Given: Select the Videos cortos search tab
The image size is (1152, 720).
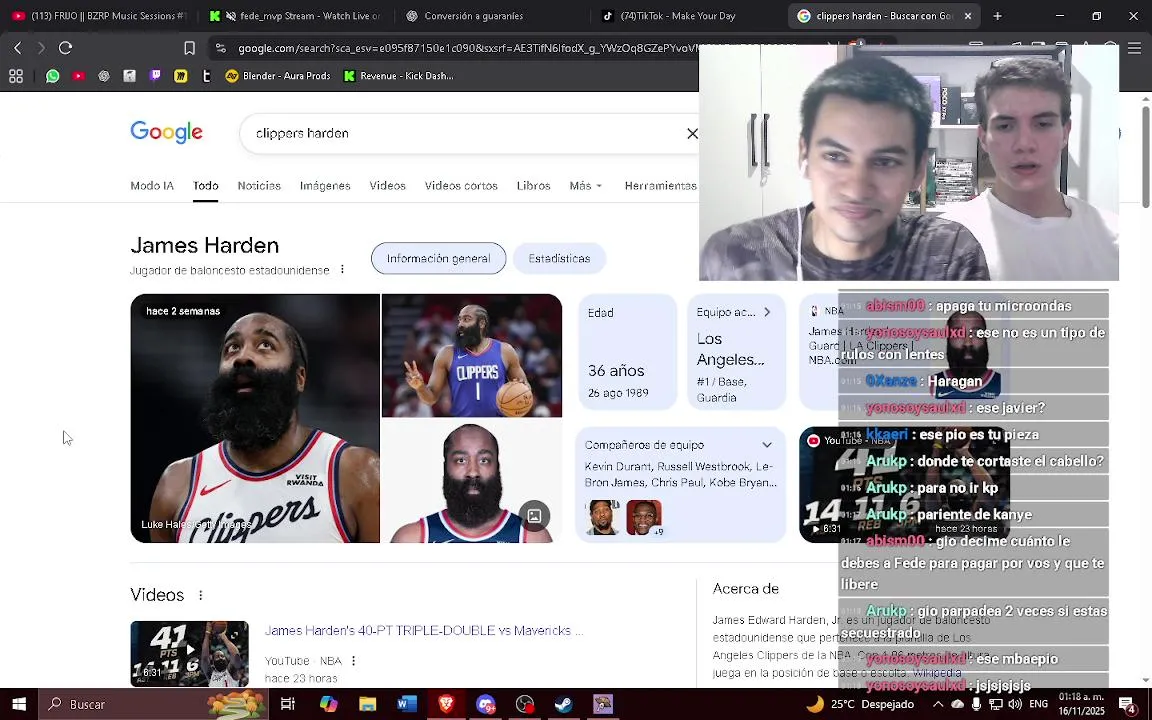Looking at the screenshot, I should pos(461,186).
